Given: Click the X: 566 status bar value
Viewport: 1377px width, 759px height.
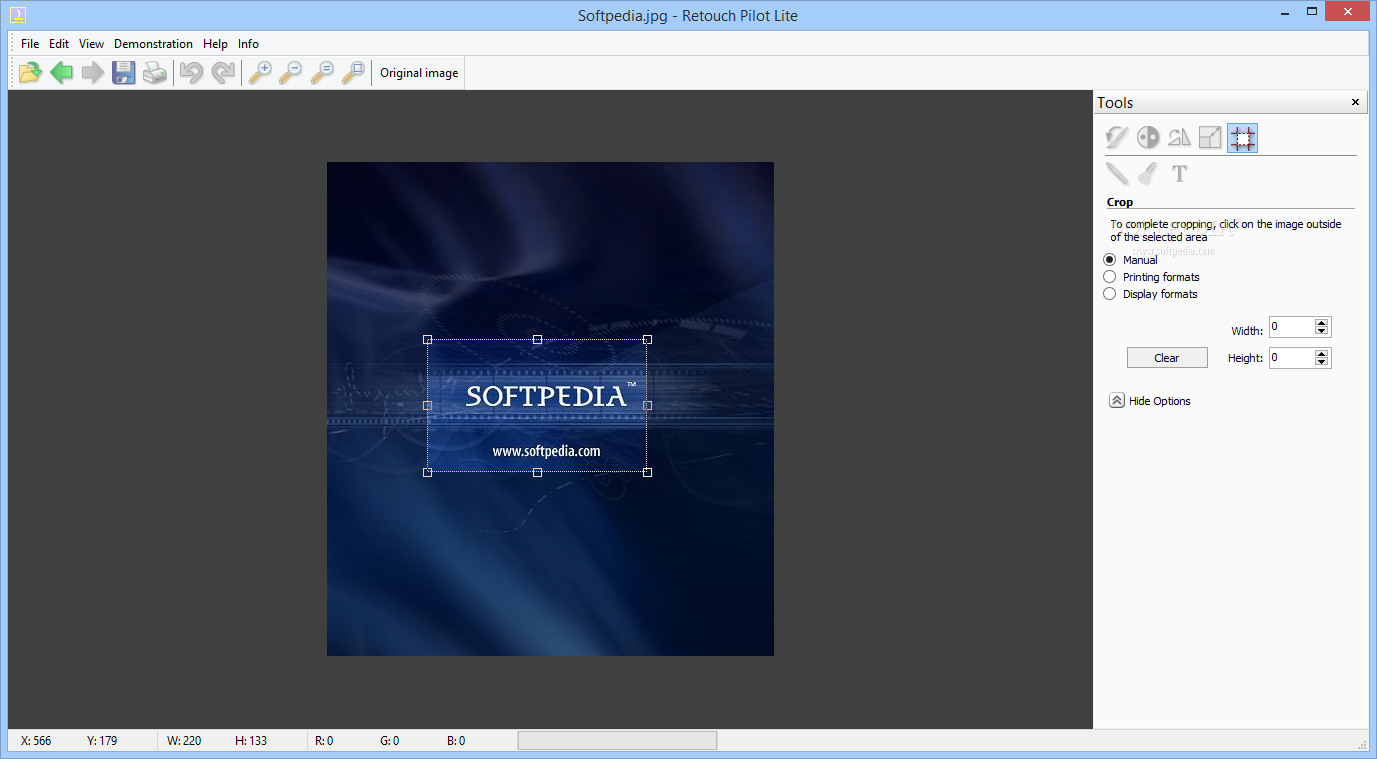Looking at the screenshot, I should click(36, 741).
